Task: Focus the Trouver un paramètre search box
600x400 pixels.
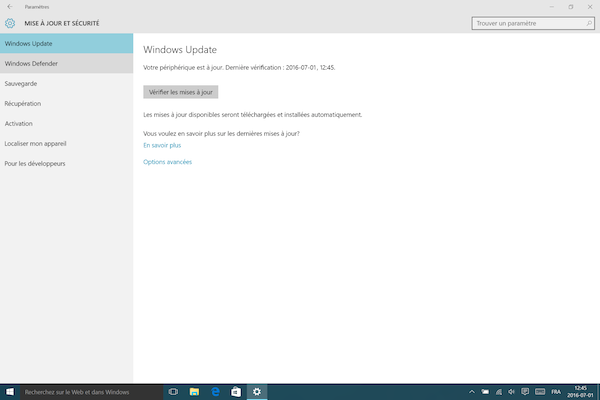Action: [x=533, y=23]
